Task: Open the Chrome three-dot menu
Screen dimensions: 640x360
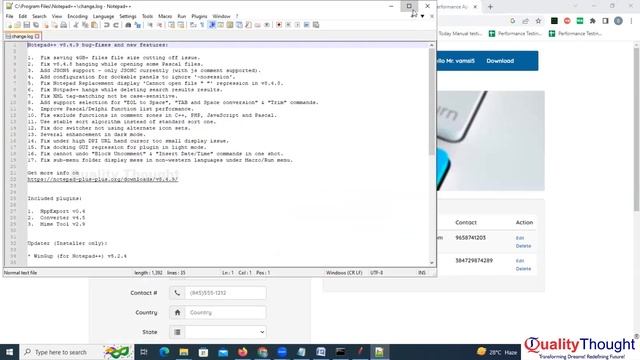Action: (632, 21)
